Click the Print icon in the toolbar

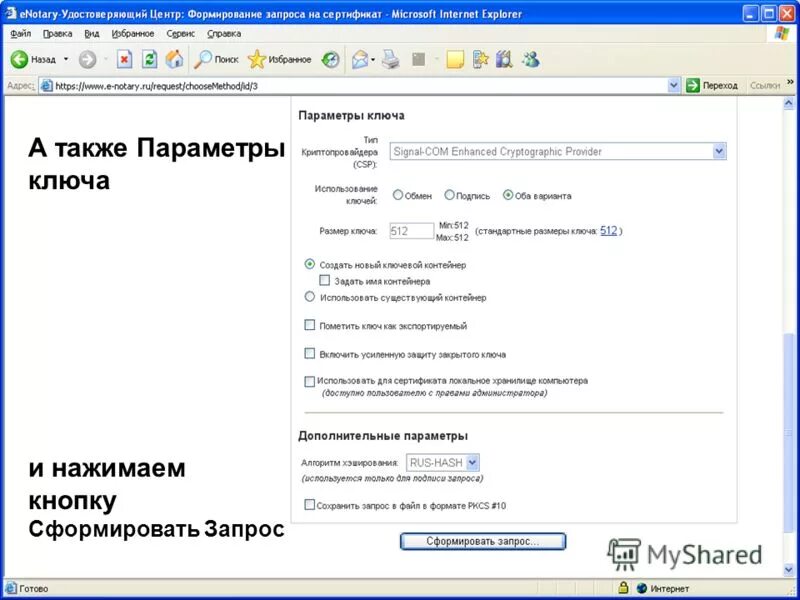click(x=388, y=58)
